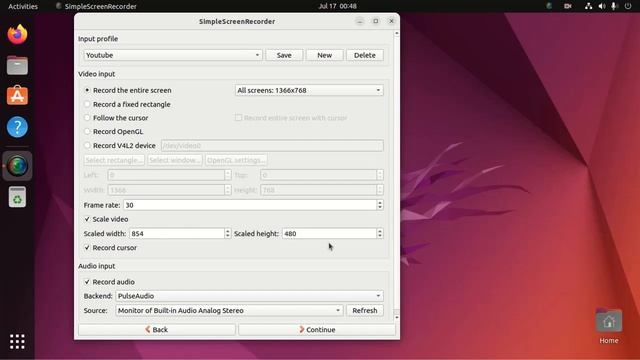Screen dimensions: 640x360
Task: Select SimpleScreenRecorder icon in the dock
Action: point(17,166)
